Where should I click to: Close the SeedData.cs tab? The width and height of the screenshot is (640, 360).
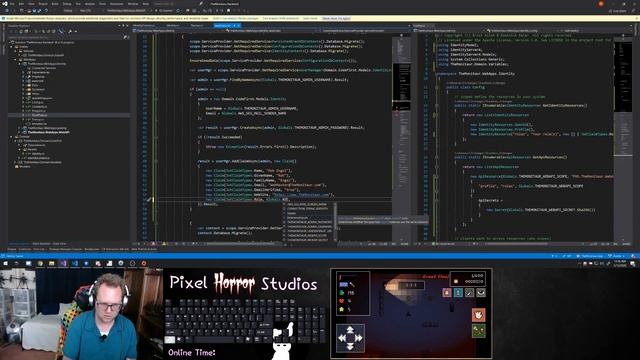(x=239, y=25)
